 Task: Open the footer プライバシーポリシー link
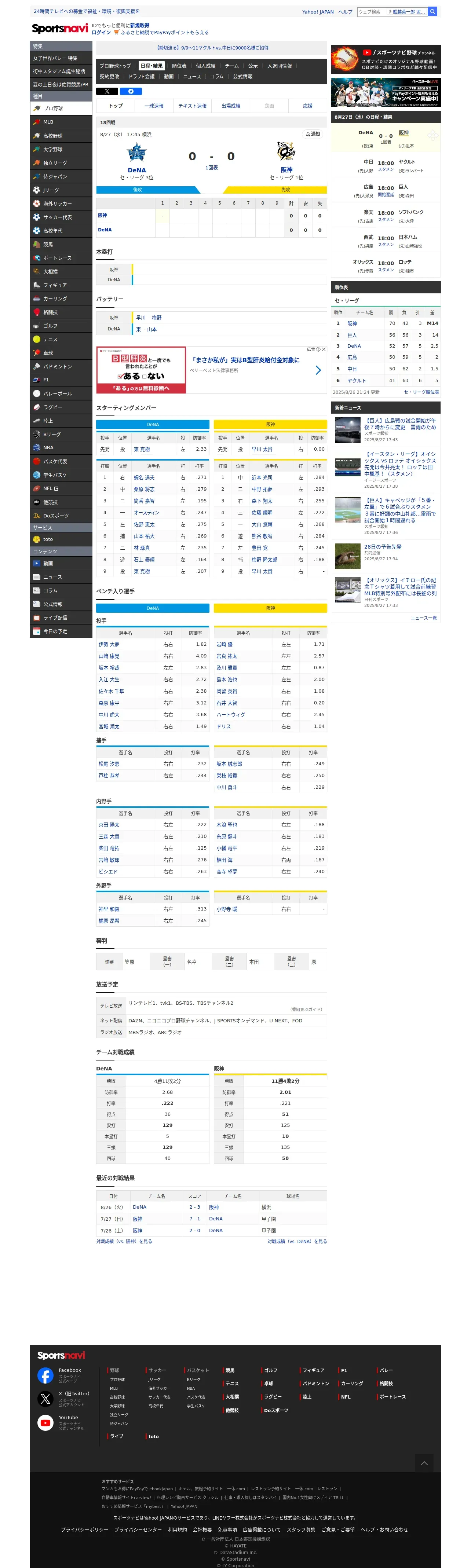click(85, 1529)
